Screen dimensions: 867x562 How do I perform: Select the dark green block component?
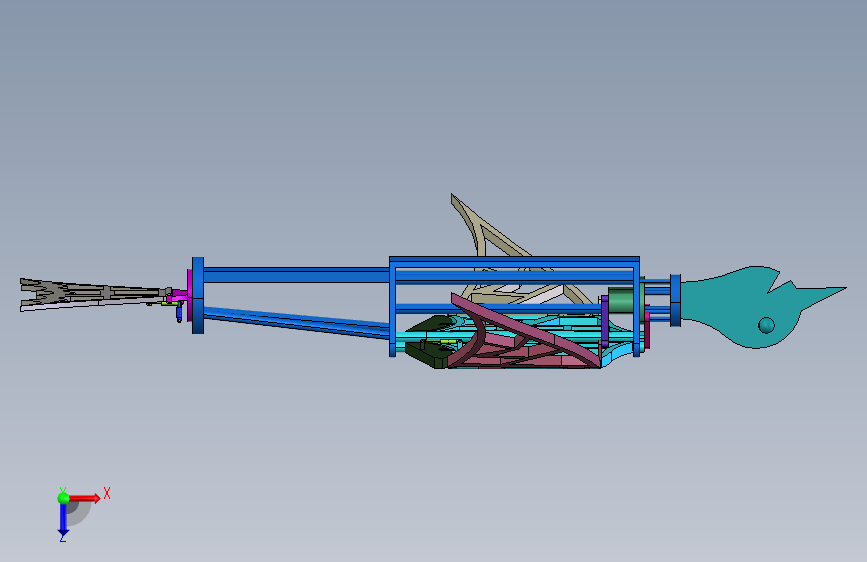pos(427,354)
